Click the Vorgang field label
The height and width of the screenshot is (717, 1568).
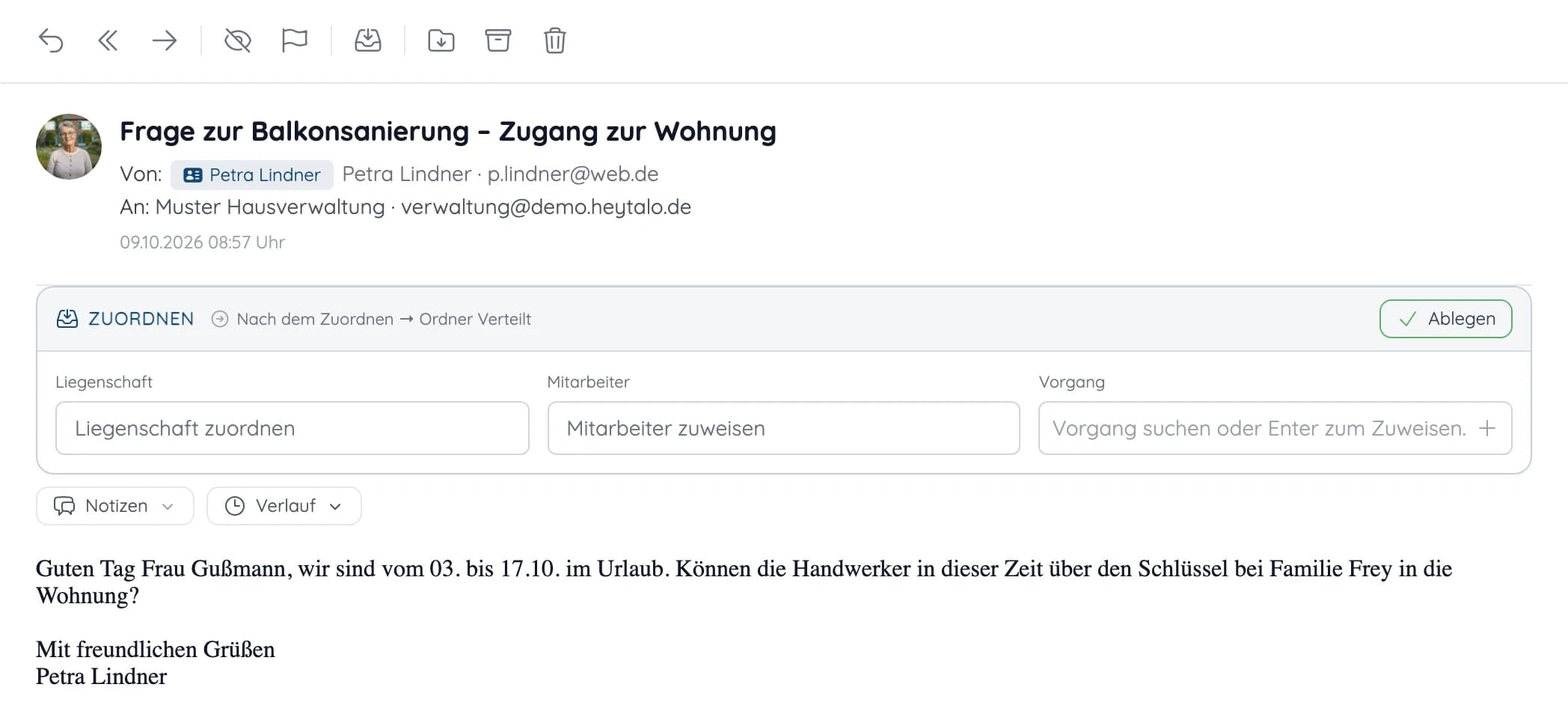pyautogui.click(x=1071, y=382)
